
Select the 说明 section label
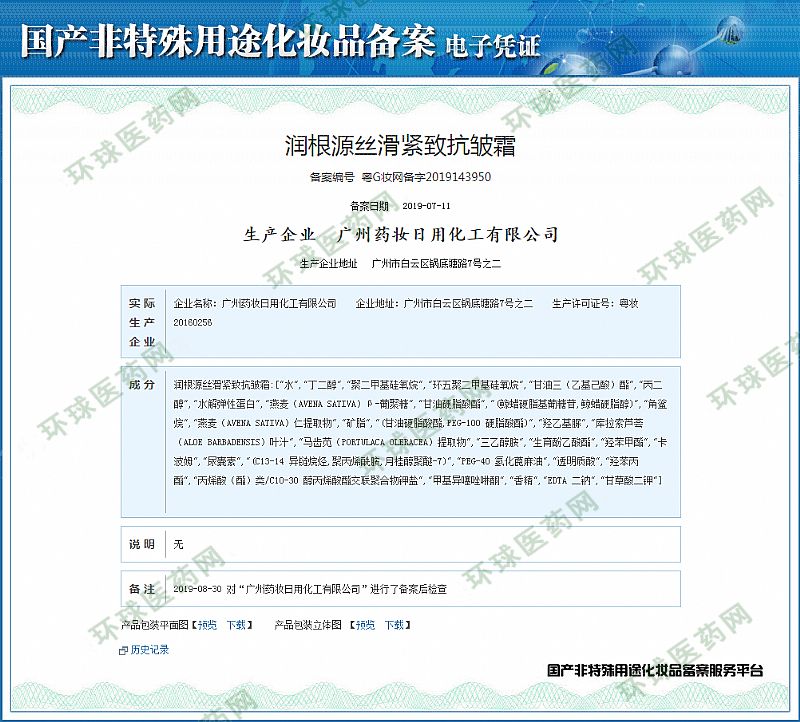(142, 545)
